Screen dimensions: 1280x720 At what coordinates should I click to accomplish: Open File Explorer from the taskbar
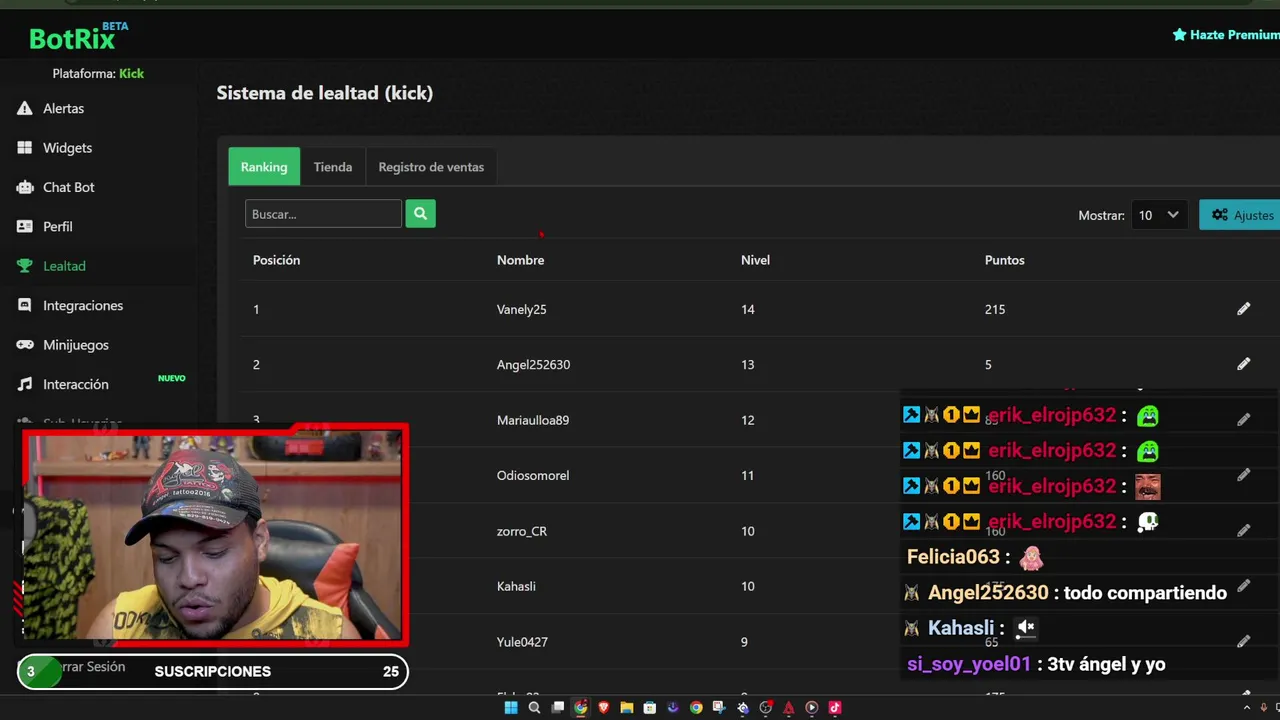pos(627,708)
